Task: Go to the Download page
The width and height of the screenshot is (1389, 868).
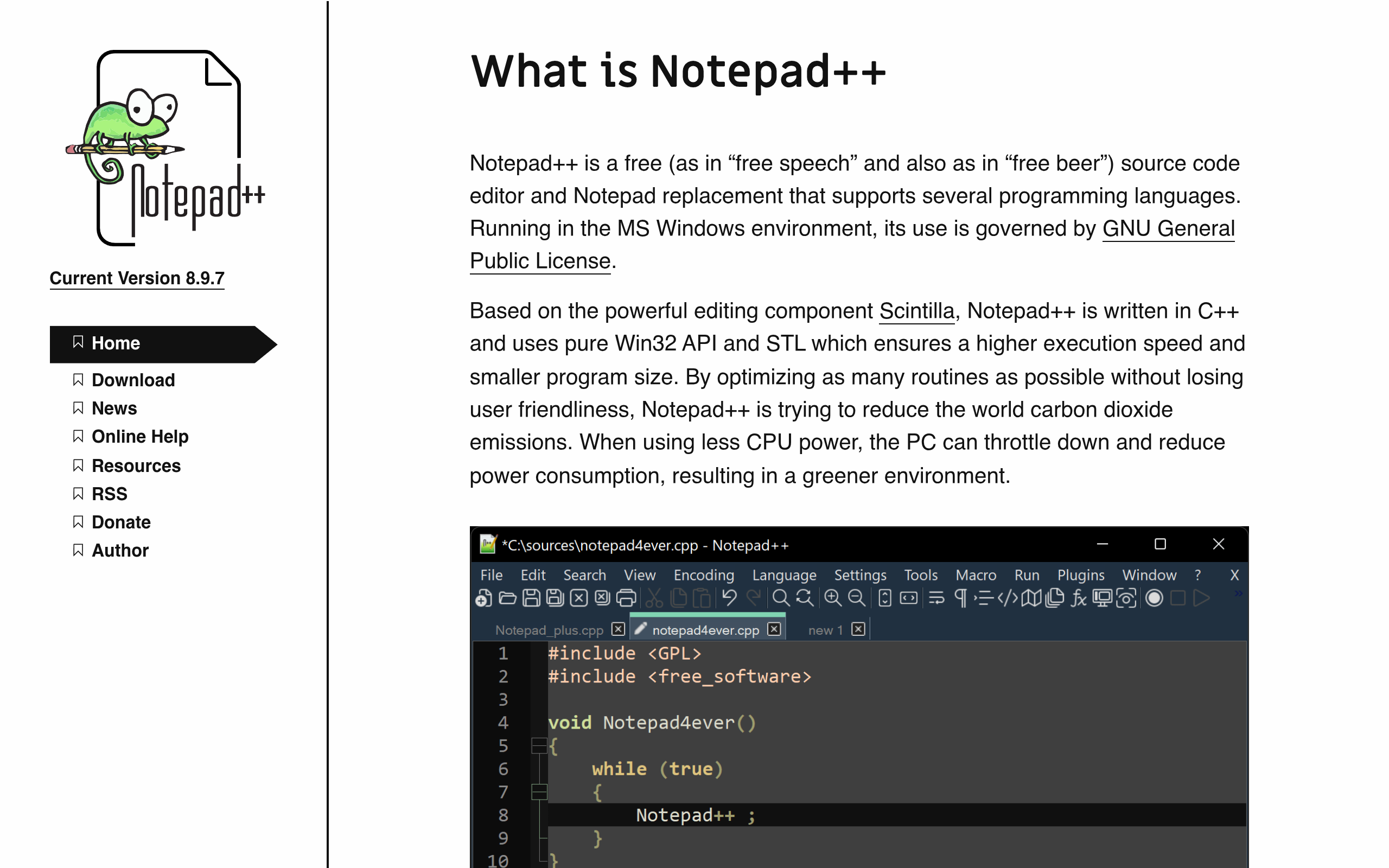Action: pos(133,380)
